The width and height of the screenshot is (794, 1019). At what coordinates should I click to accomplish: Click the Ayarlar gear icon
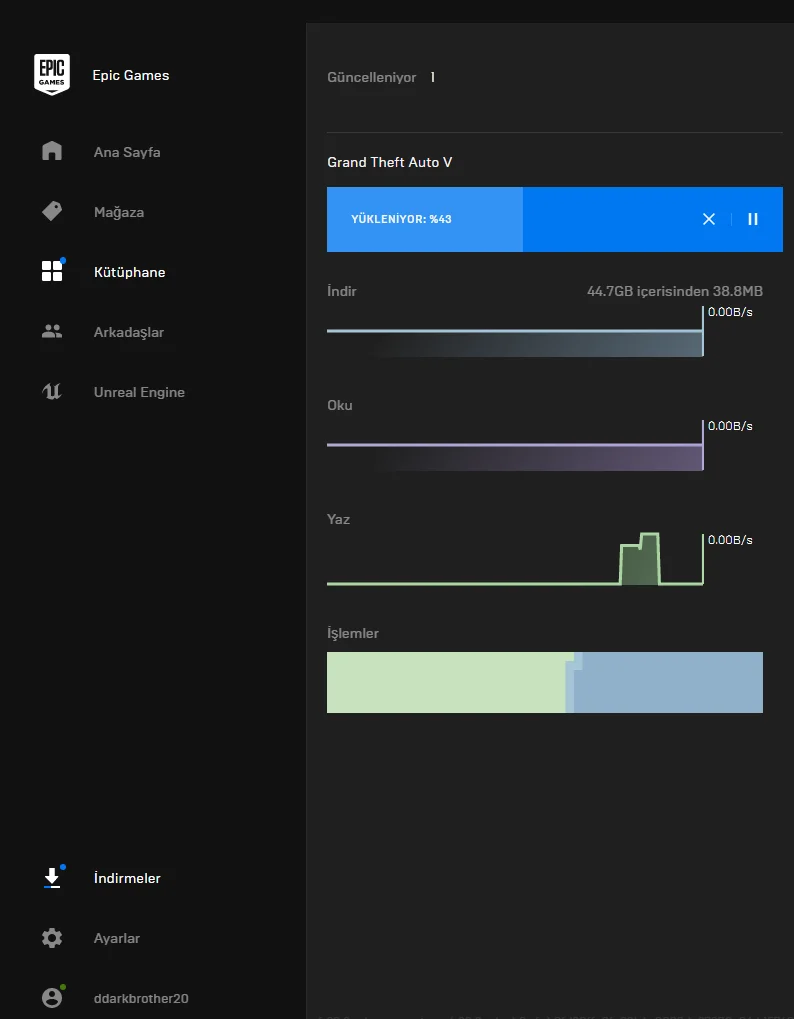[x=52, y=938]
